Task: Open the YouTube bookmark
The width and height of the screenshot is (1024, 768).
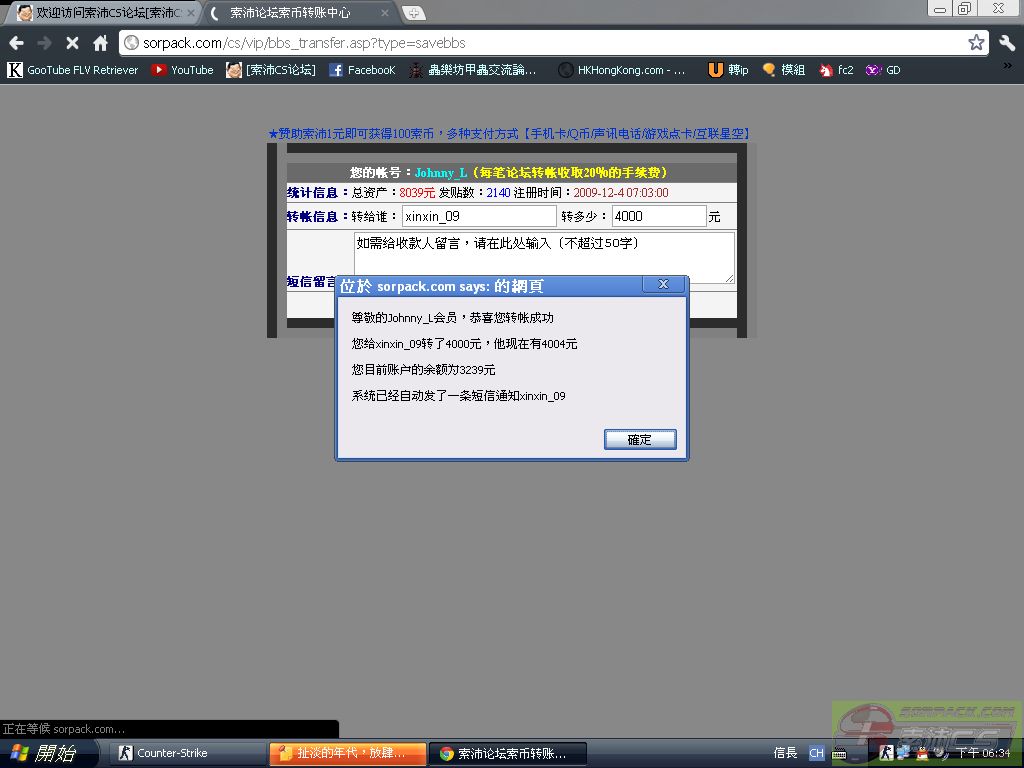Action: click(x=182, y=70)
